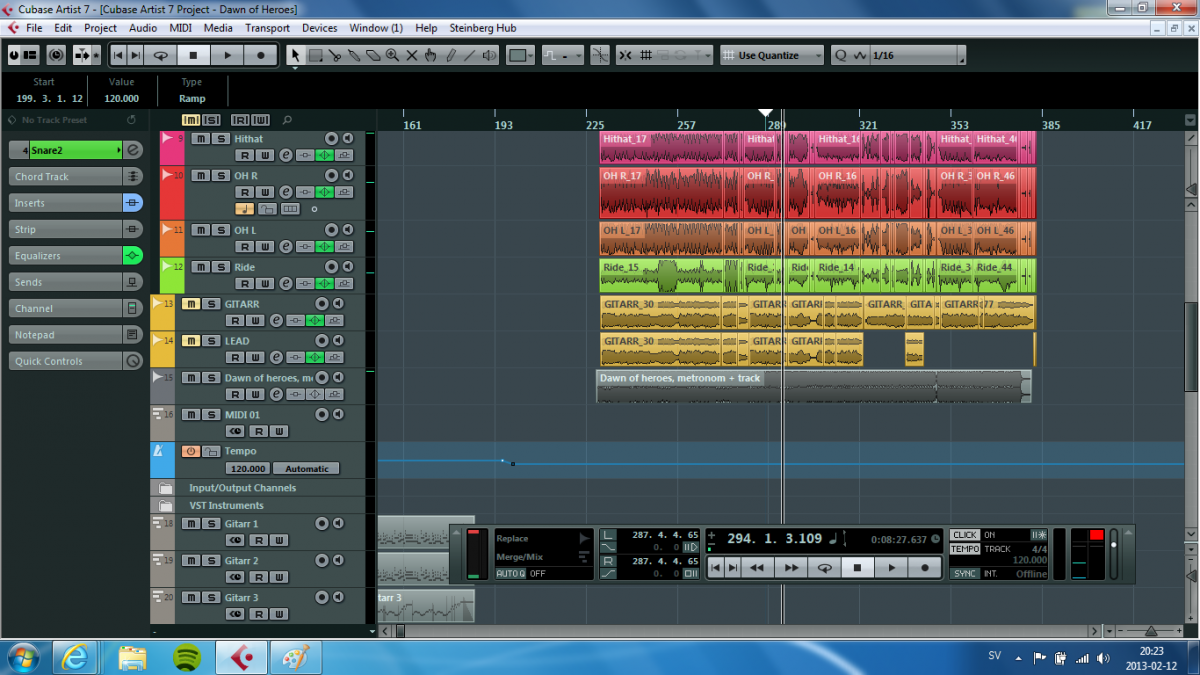Open the automation mode dropdown in toolbar
Image resolution: width=1200 pixels, height=675 pixels.
pyautogui.click(x=563, y=55)
